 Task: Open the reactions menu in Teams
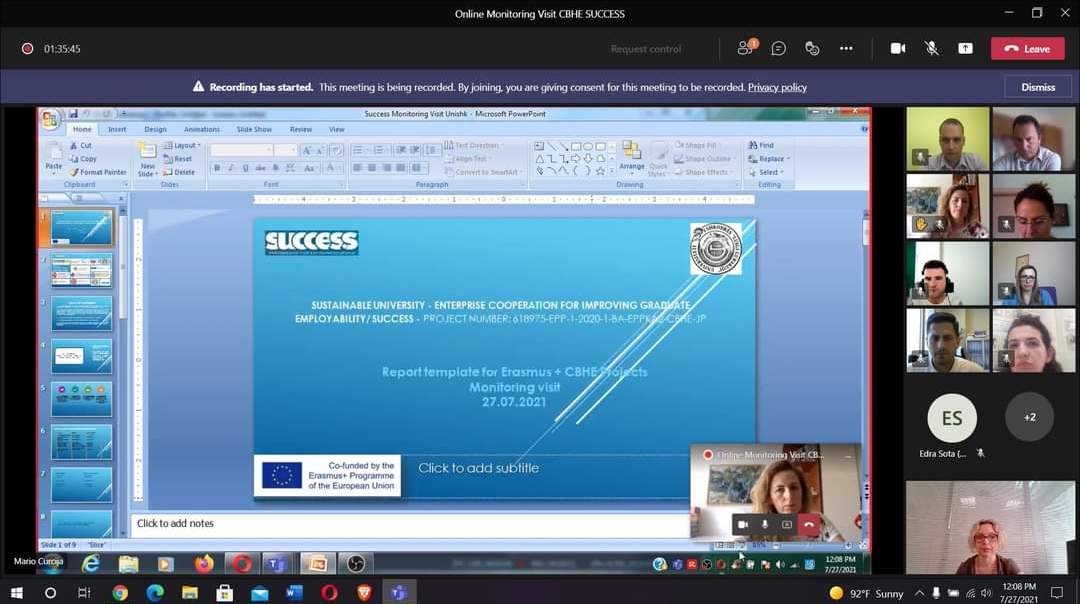coord(812,48)
